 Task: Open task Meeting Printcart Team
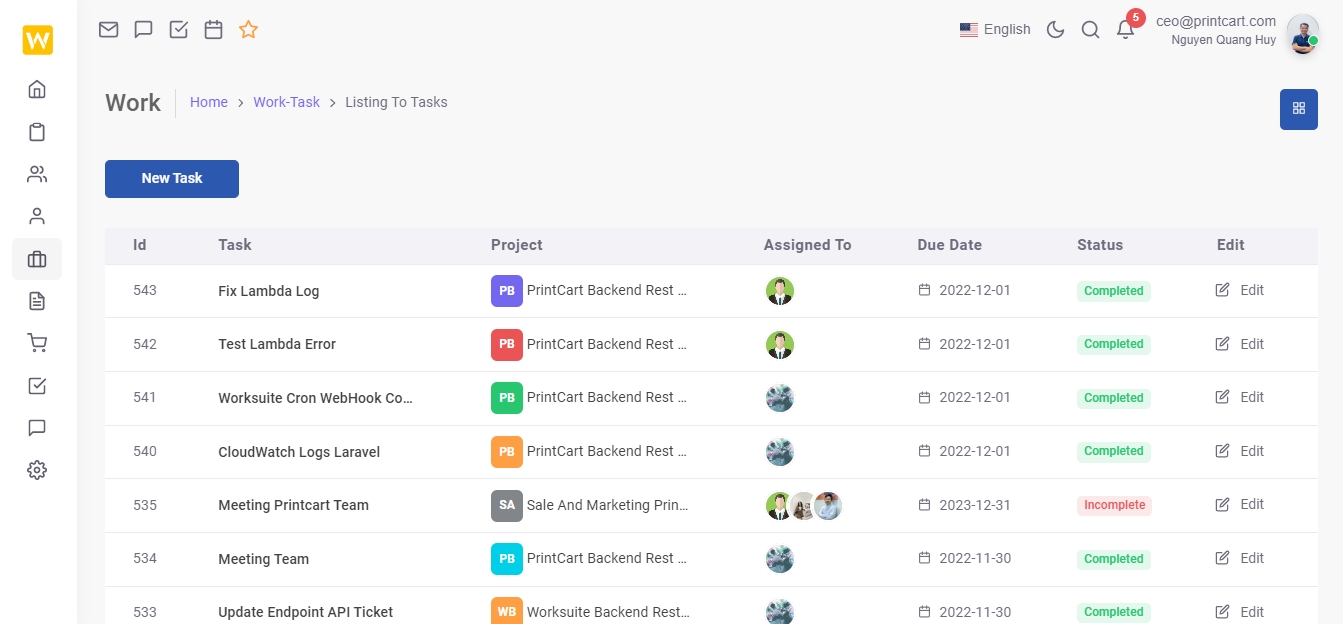tap(293, 505)
